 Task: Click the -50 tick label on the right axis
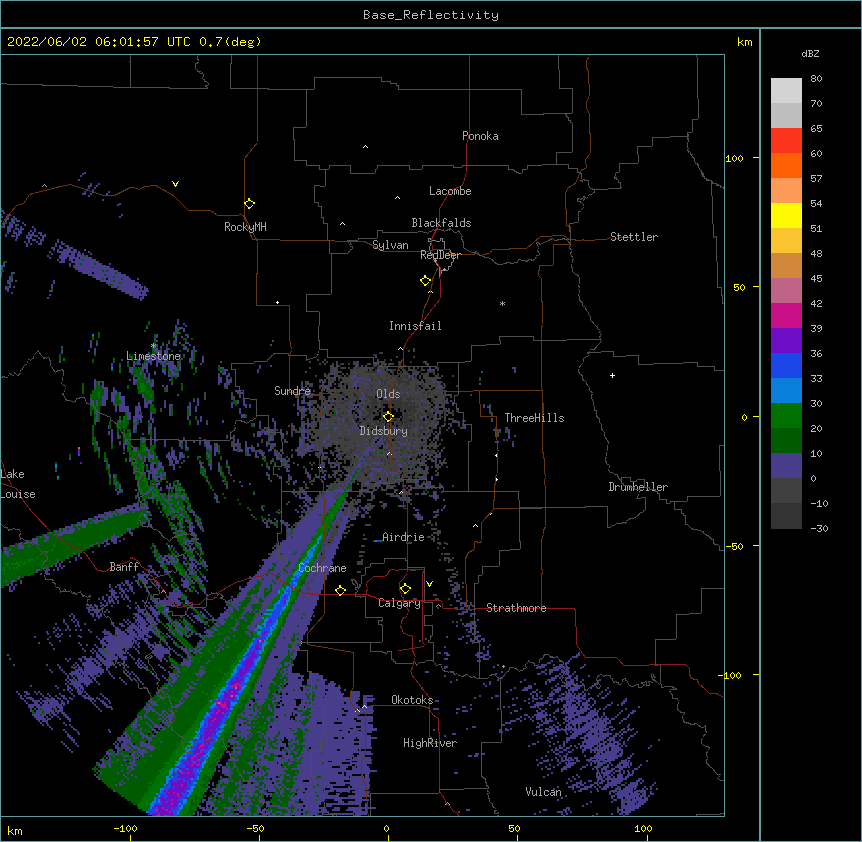click(734, 546)
